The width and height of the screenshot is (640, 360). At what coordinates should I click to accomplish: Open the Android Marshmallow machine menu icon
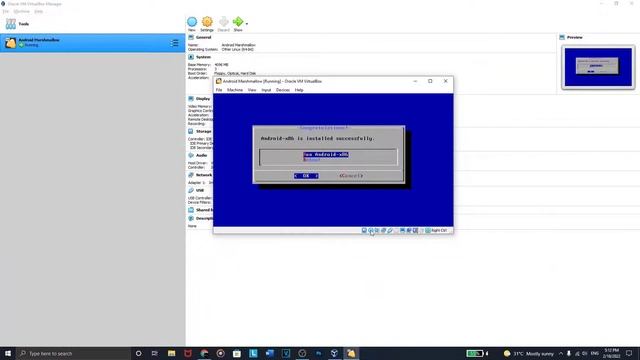point(174,43)
